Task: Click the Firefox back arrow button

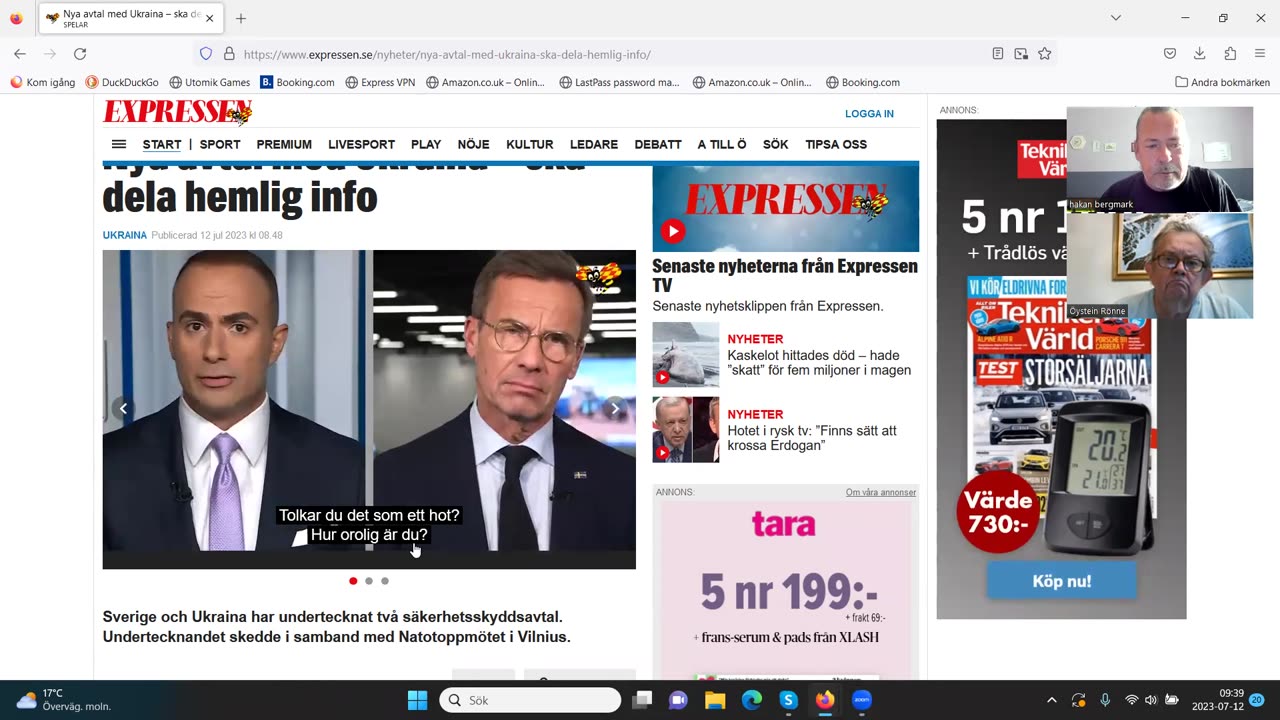Action: (20, 54)
